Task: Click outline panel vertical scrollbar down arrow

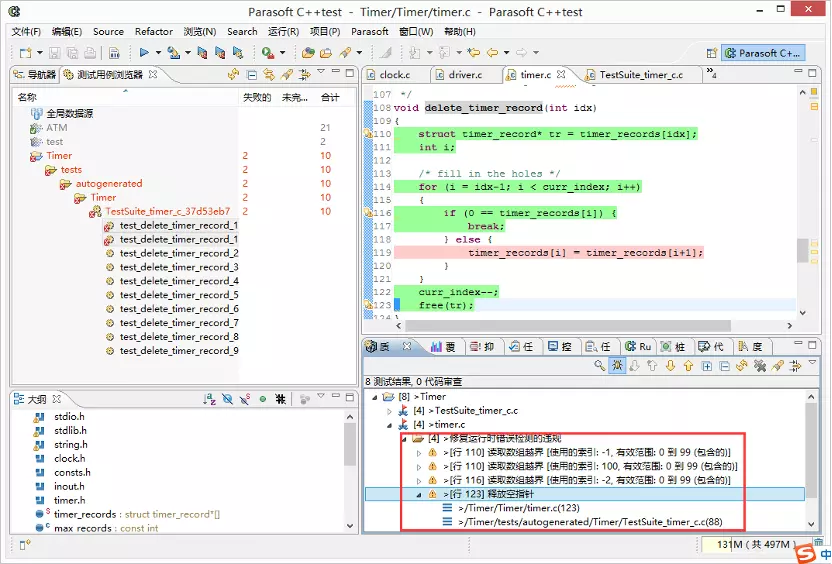Action: point(350,526)
